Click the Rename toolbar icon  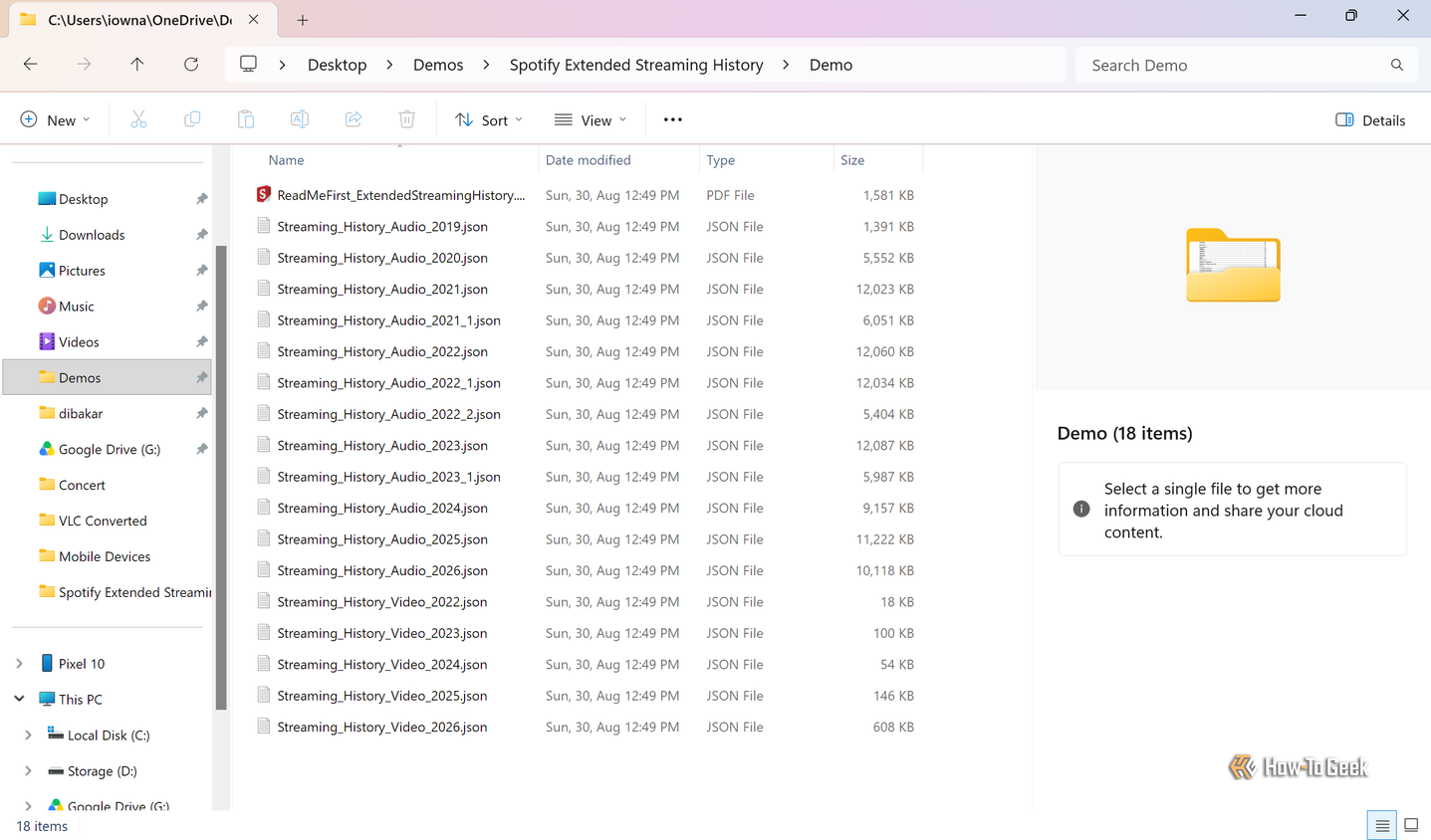tap(299, 119)
